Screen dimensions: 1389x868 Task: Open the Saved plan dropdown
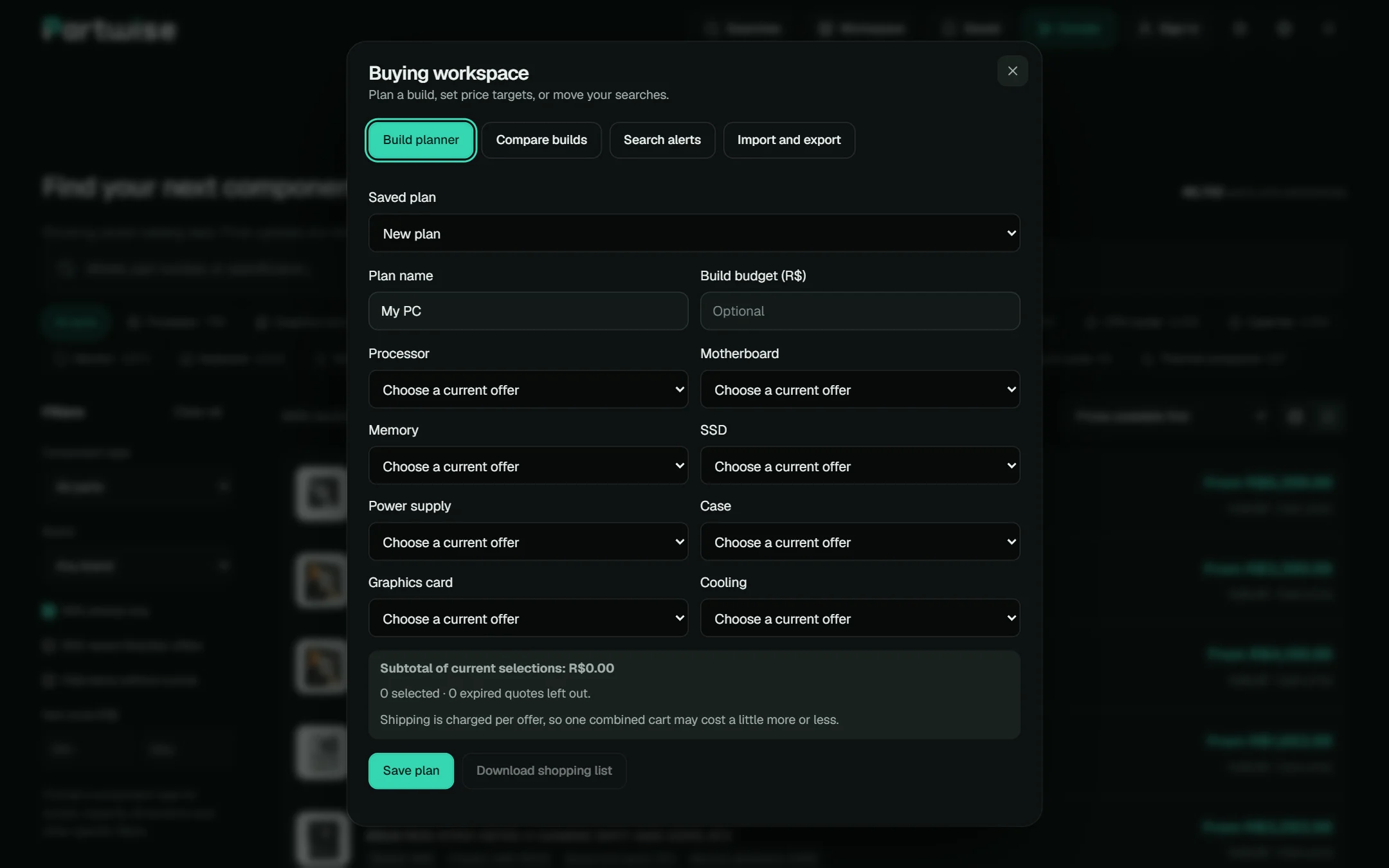click(x=694, y=233)
